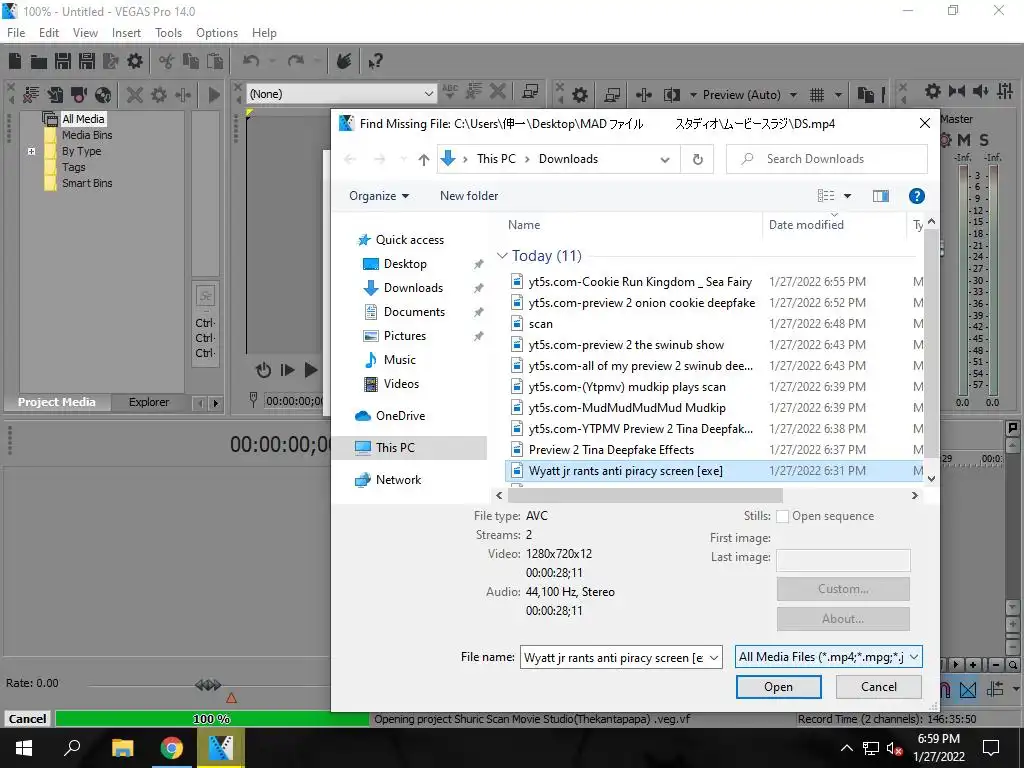Switch to the Explorer tab
Viewport: 1024px width, 768px height.
pyautogui.click(x=149, y=402)
